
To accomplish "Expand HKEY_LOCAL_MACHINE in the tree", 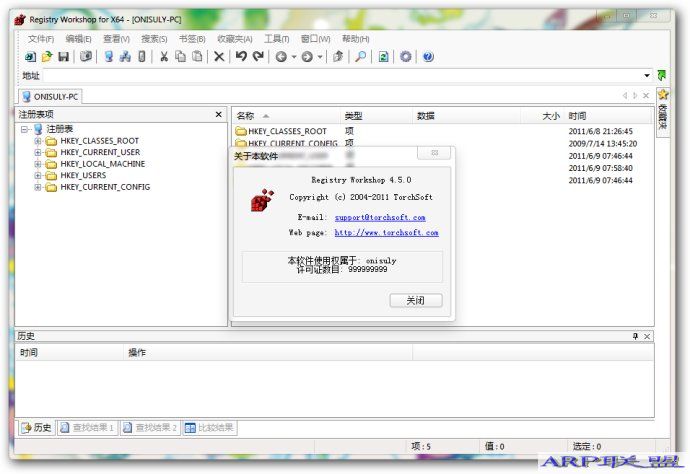I will click(x=38, y=164).
